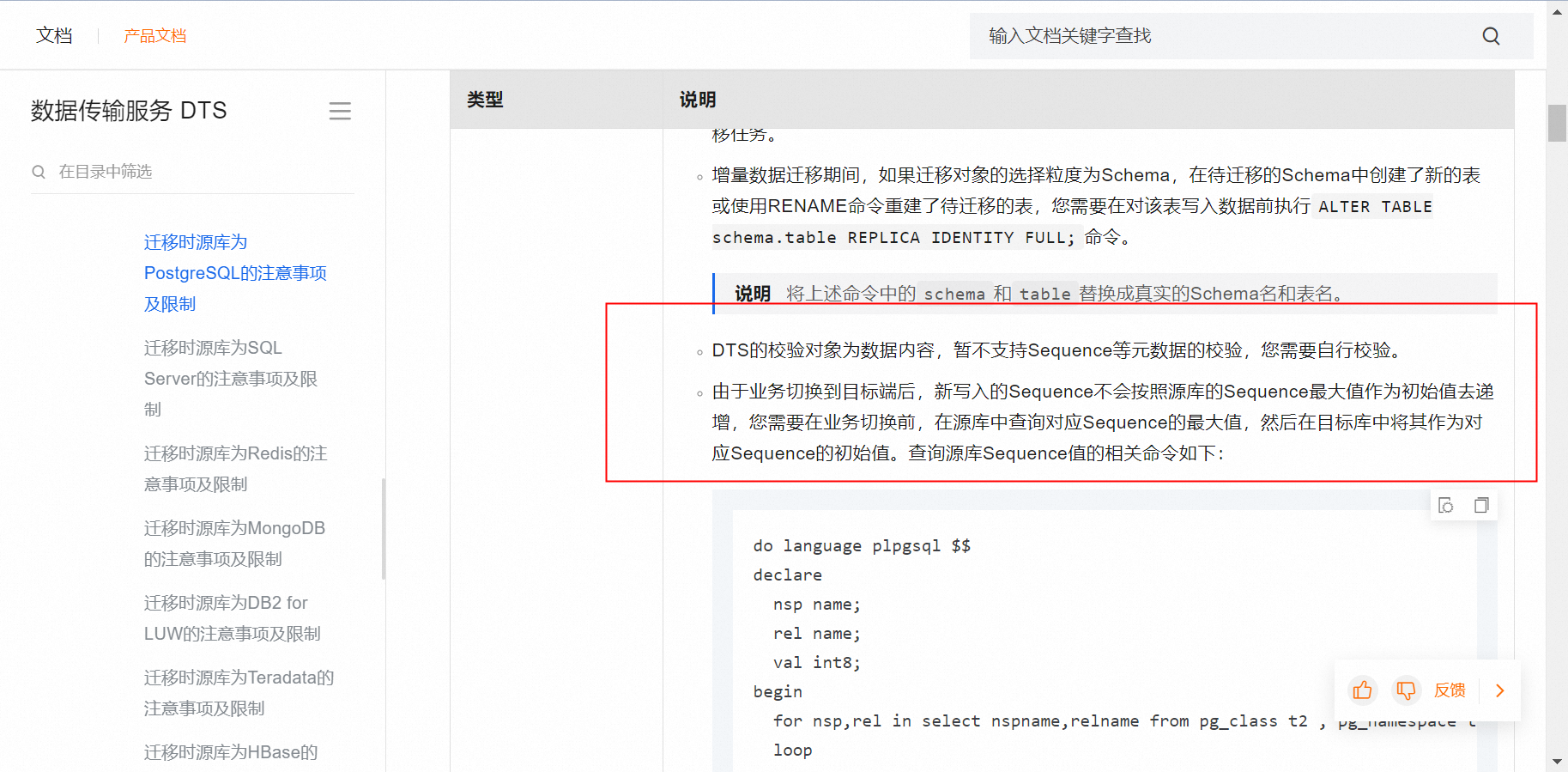The width and height of the screenshot is (1568, 772).
Task: Open 迁移时源库为SQL Server的注意事项及限制 page
Action: [x=231, y=379]
